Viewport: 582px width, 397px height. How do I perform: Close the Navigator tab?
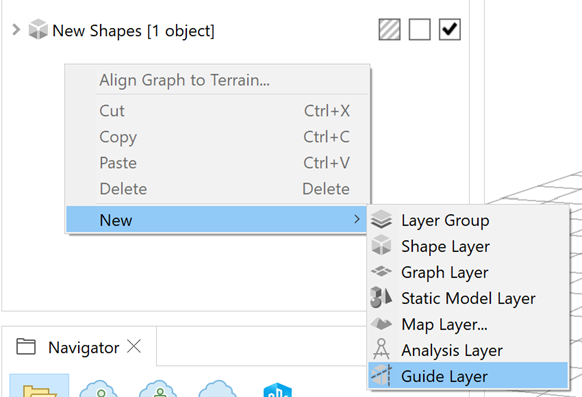(x=134, y=347)
